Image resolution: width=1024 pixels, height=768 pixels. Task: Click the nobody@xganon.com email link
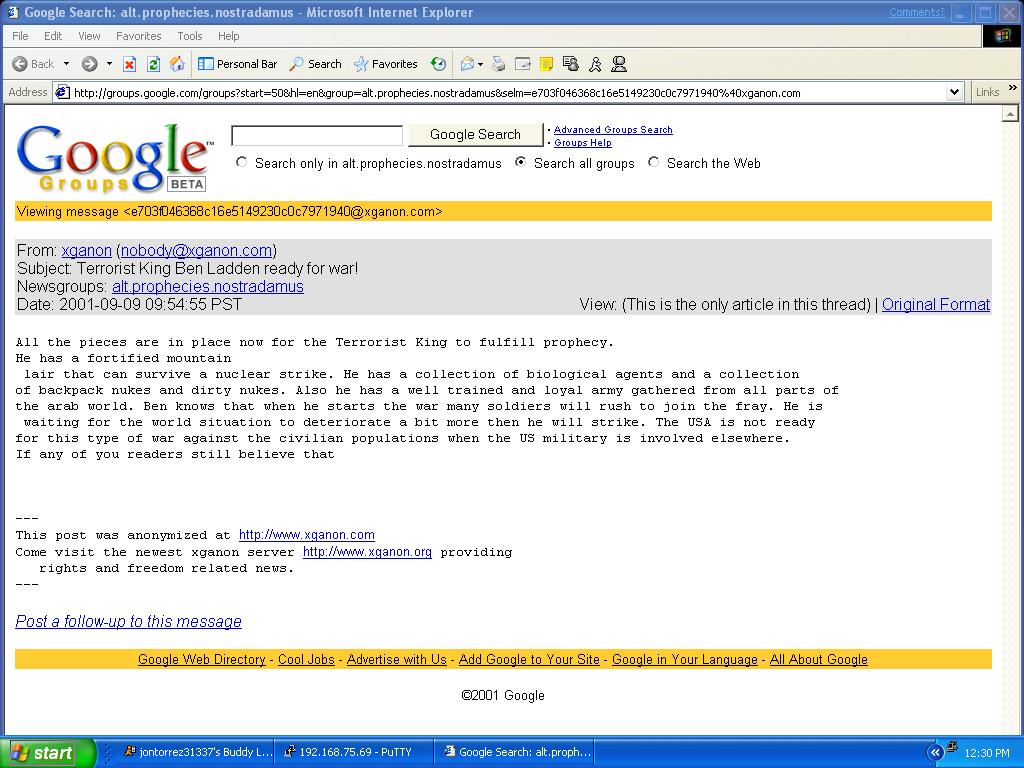197,251
